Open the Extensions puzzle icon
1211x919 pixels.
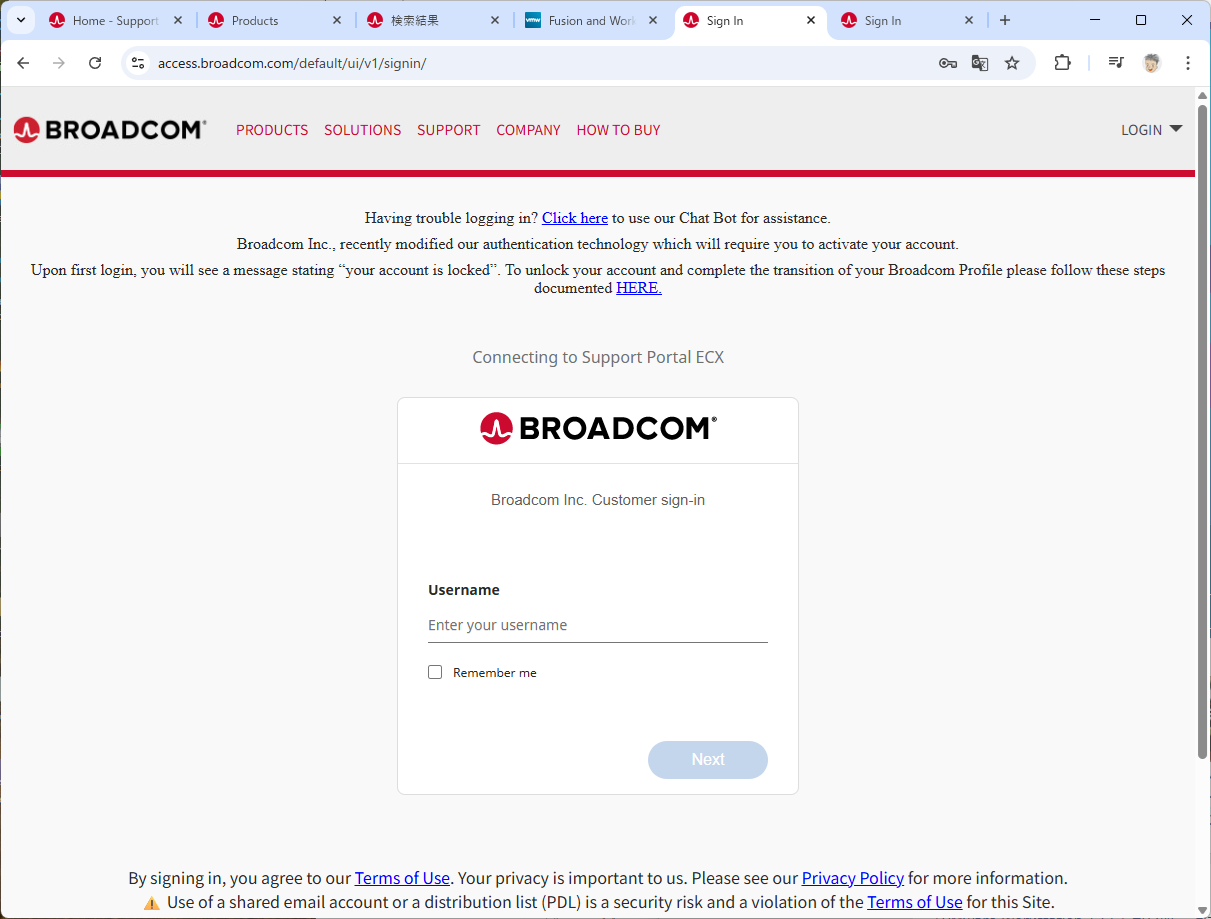tap(1063, 63)
